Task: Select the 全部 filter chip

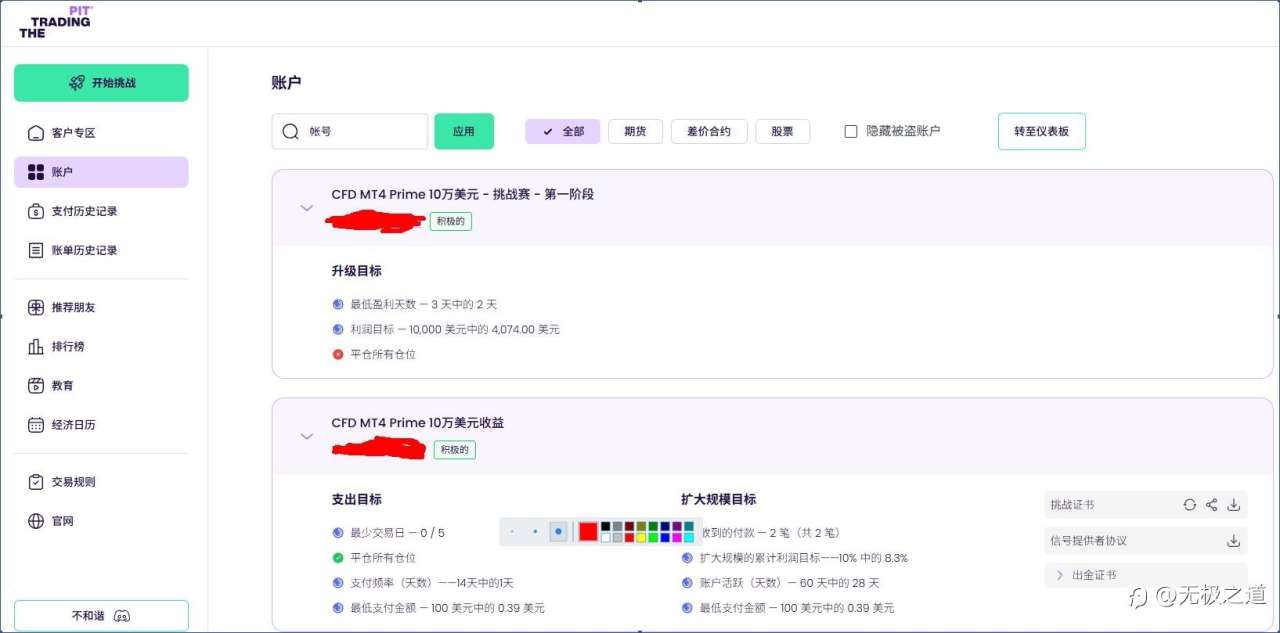Action: [x=563, y=131]
